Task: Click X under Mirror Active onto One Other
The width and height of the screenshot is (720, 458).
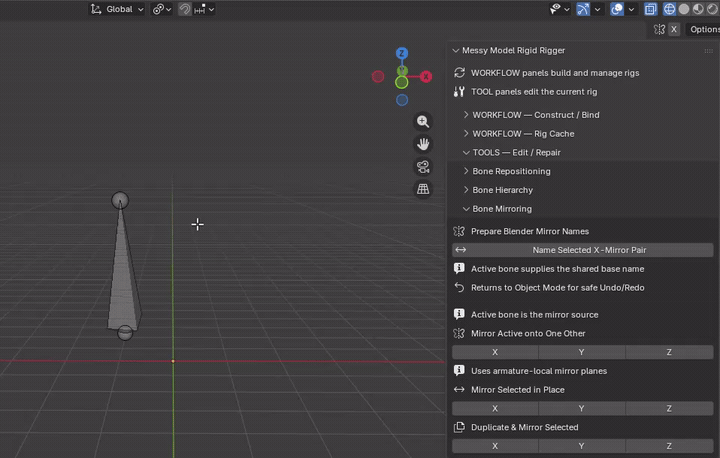Action: tap(495, 352)
